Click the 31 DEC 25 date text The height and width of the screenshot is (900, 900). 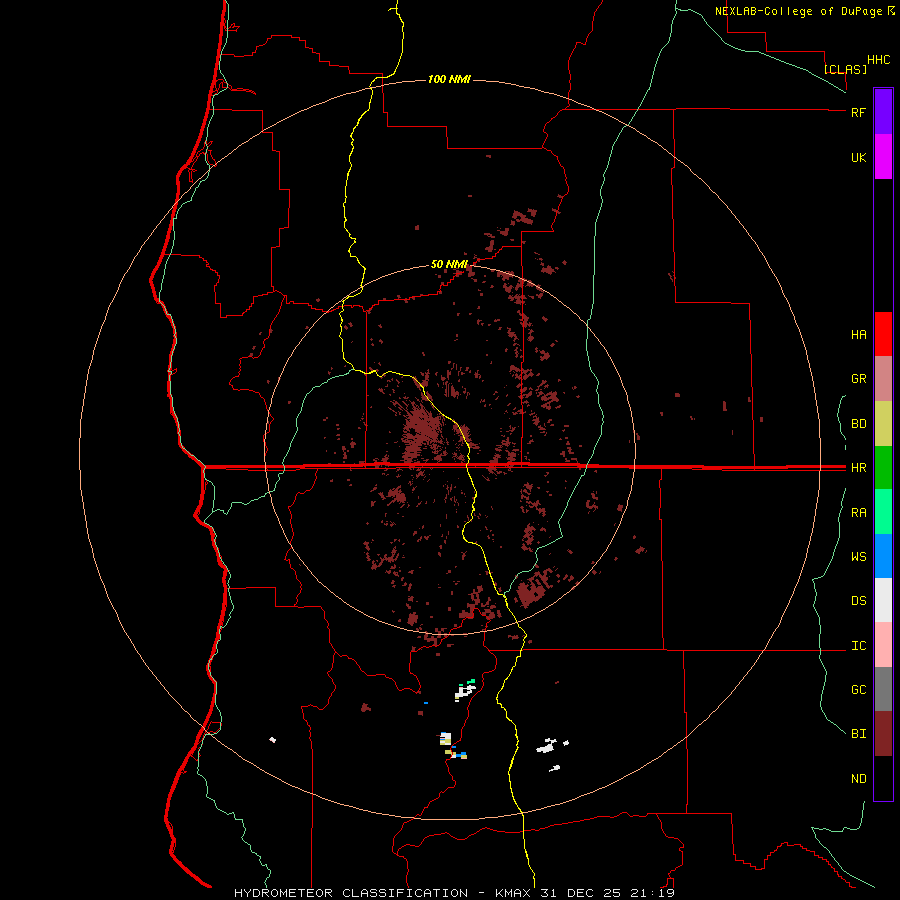tap(581, 893)
